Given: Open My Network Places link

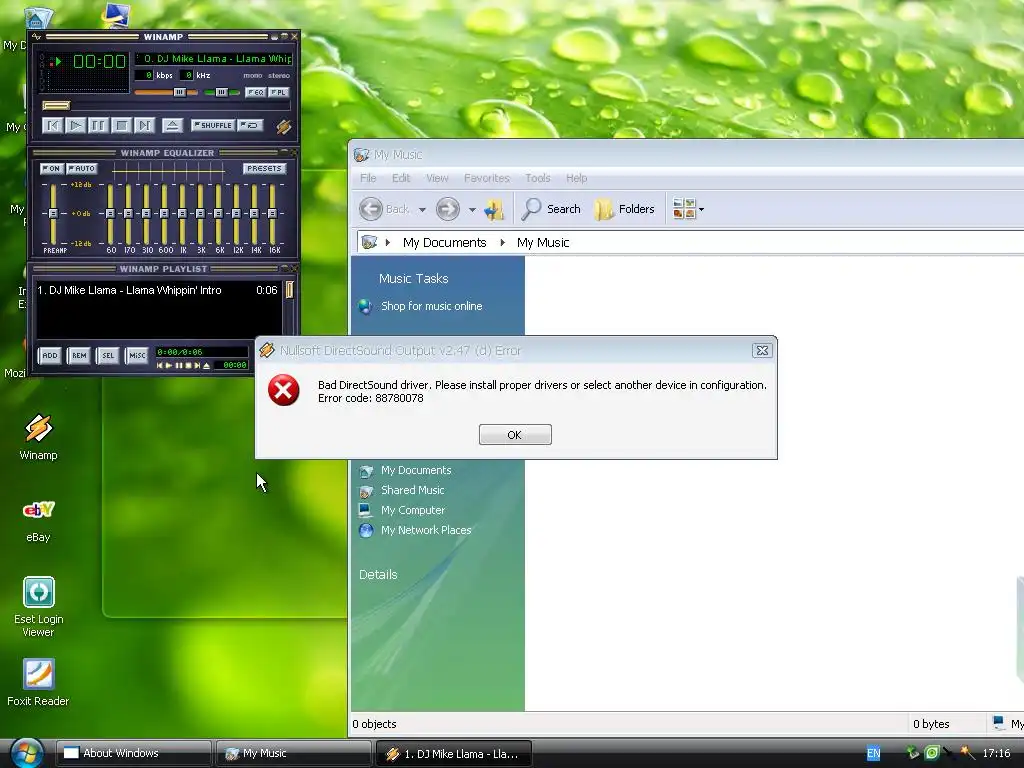Looking at the screenshot, I should point(426,530).
